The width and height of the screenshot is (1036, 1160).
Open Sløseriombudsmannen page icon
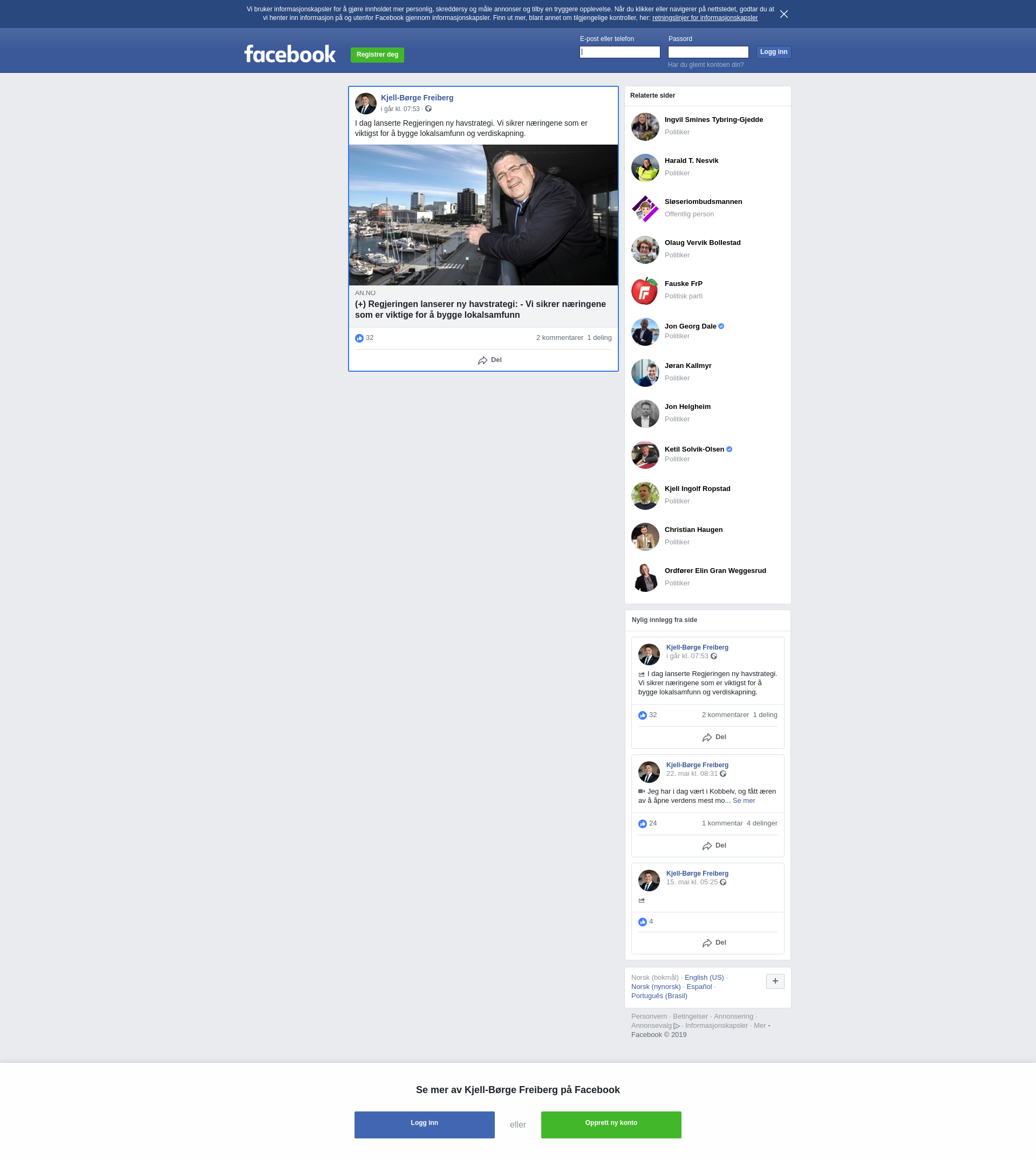pyautogui.click(x=645, y=209)
